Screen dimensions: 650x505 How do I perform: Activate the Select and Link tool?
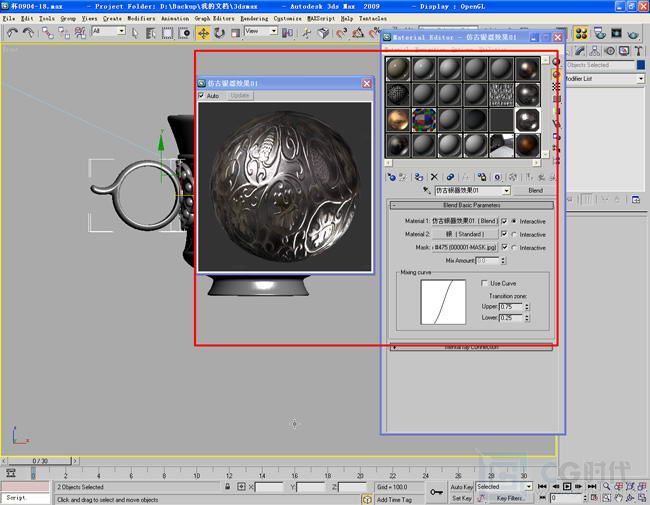pyautogui.click(x=47, y=33)
